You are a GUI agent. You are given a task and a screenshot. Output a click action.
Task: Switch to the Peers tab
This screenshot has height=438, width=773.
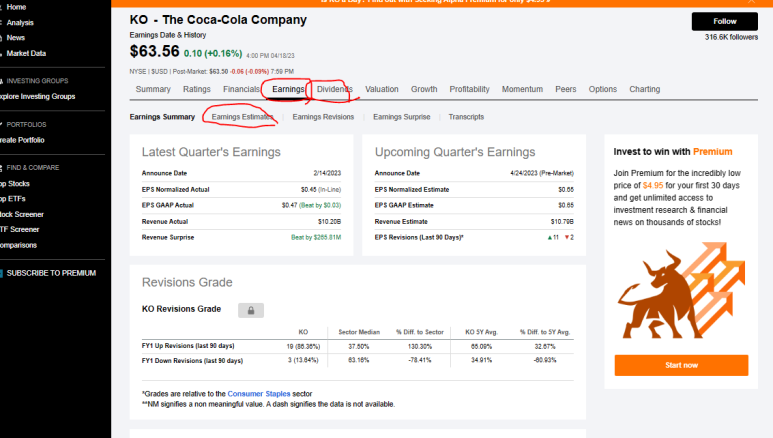coord(565,89)
